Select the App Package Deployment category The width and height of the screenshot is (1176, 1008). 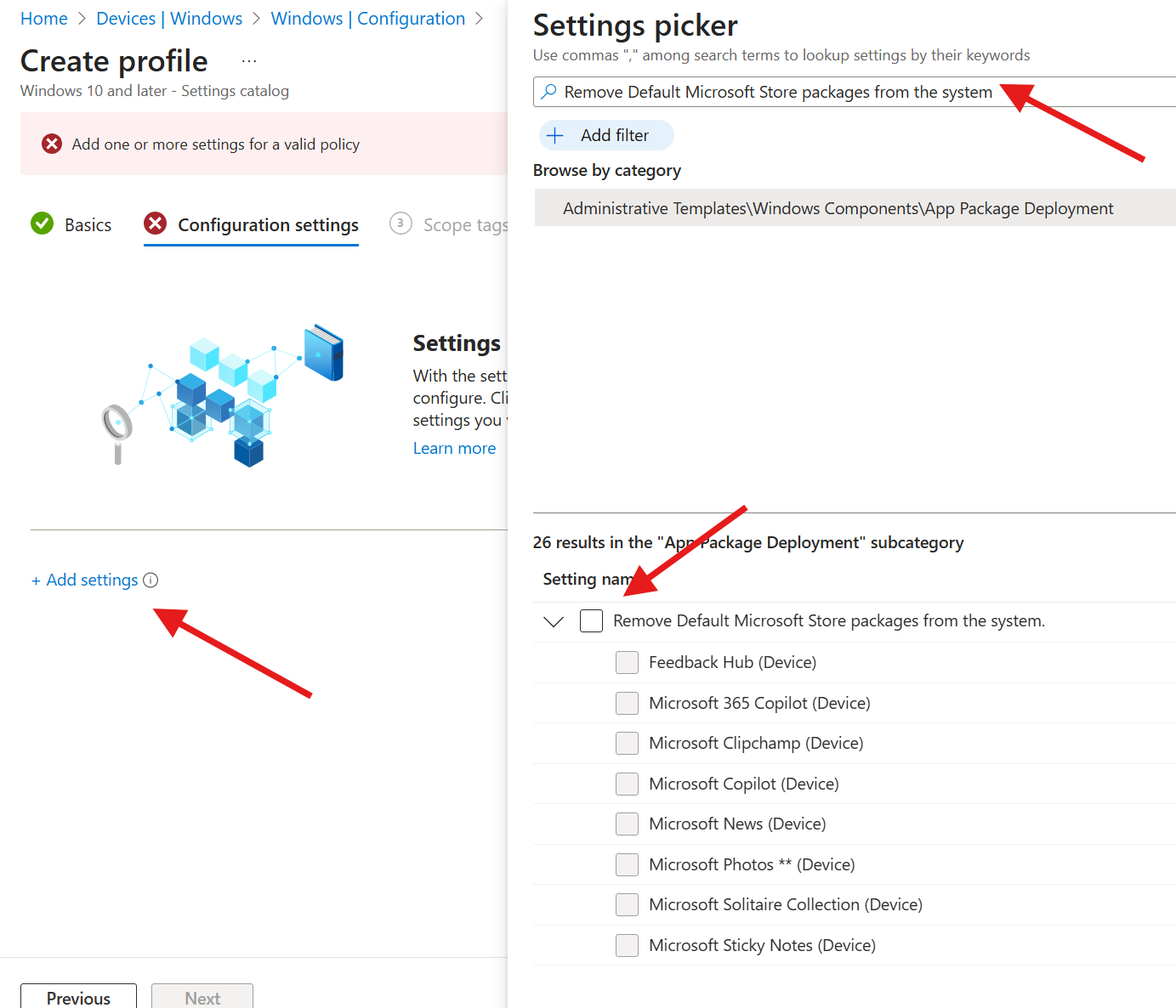pos(838,207)
